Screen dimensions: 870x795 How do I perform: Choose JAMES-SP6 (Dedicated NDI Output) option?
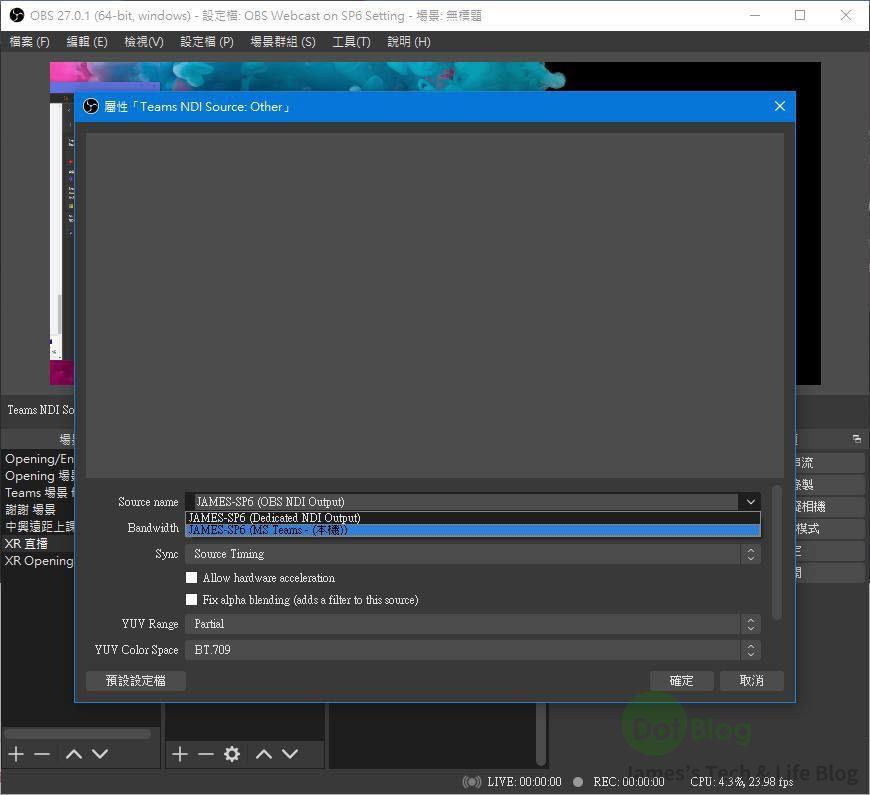[x=473, y=518]
